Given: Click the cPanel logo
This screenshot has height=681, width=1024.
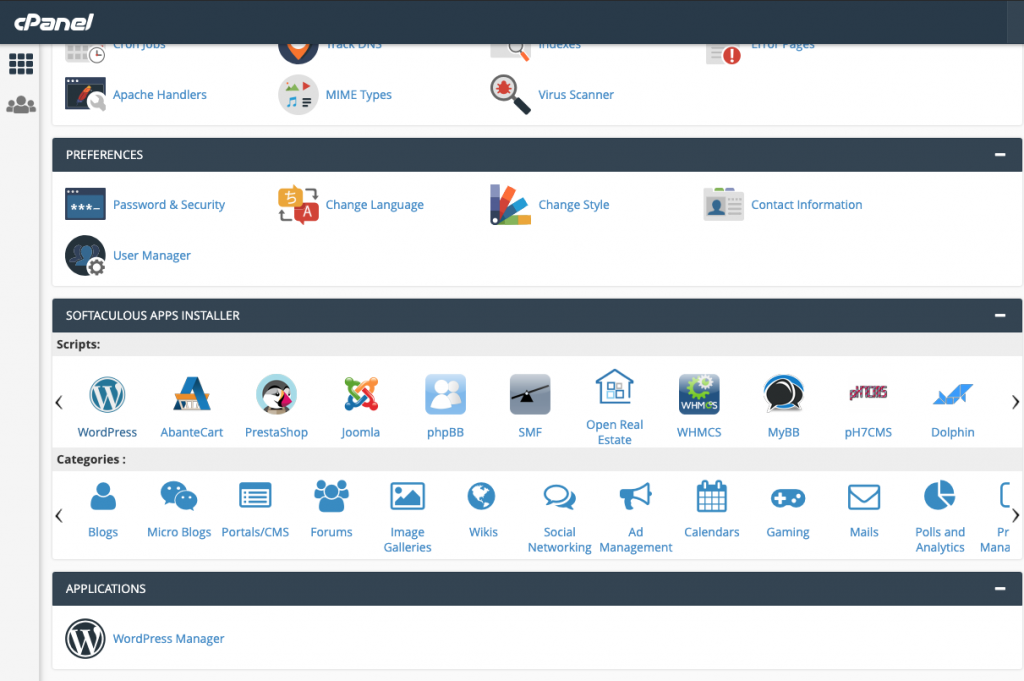Looking at the screenshot, I should pyautogui.click(x=54, y=22).
